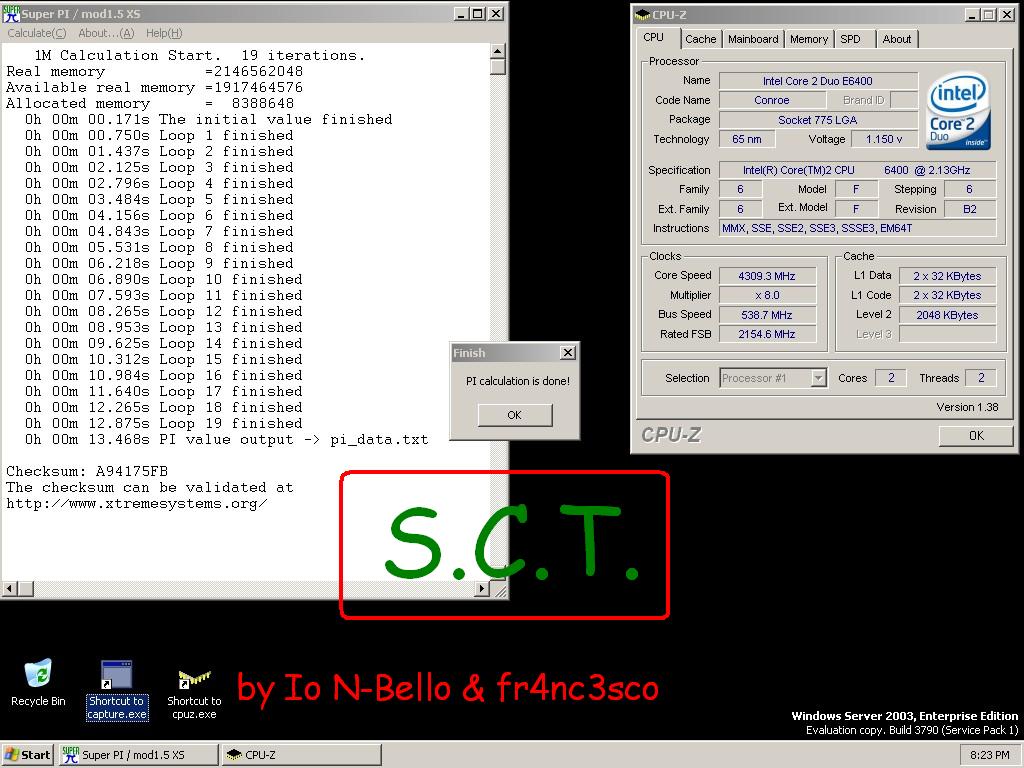Click the Bus Speed value '538.7 MHz'
Image resolution: width=1024 pixels, height=768 pixels.
767,315
